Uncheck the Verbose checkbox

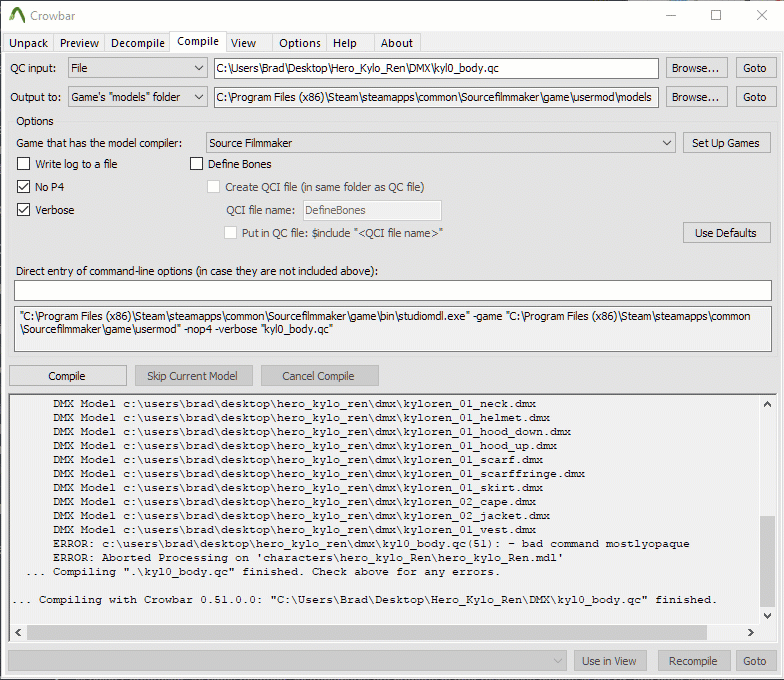click(x=24, y=210)
